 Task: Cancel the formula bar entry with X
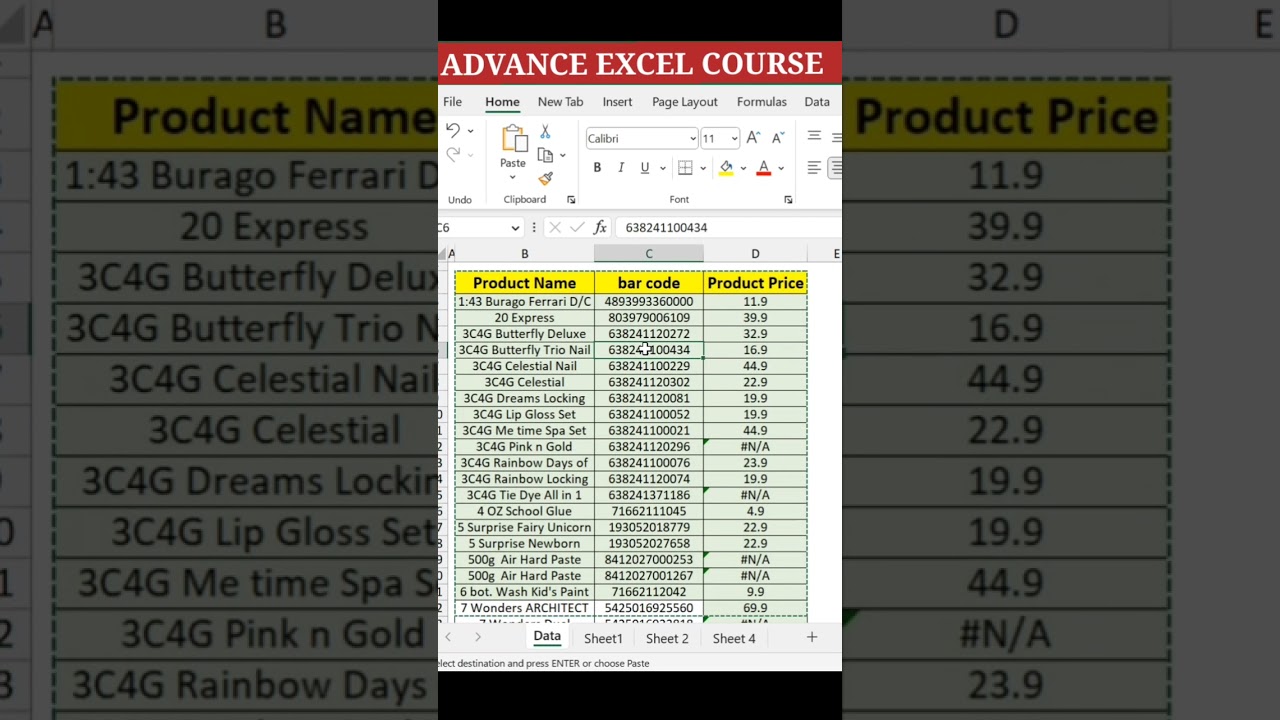pyautogui.click(x=555, y=228)
